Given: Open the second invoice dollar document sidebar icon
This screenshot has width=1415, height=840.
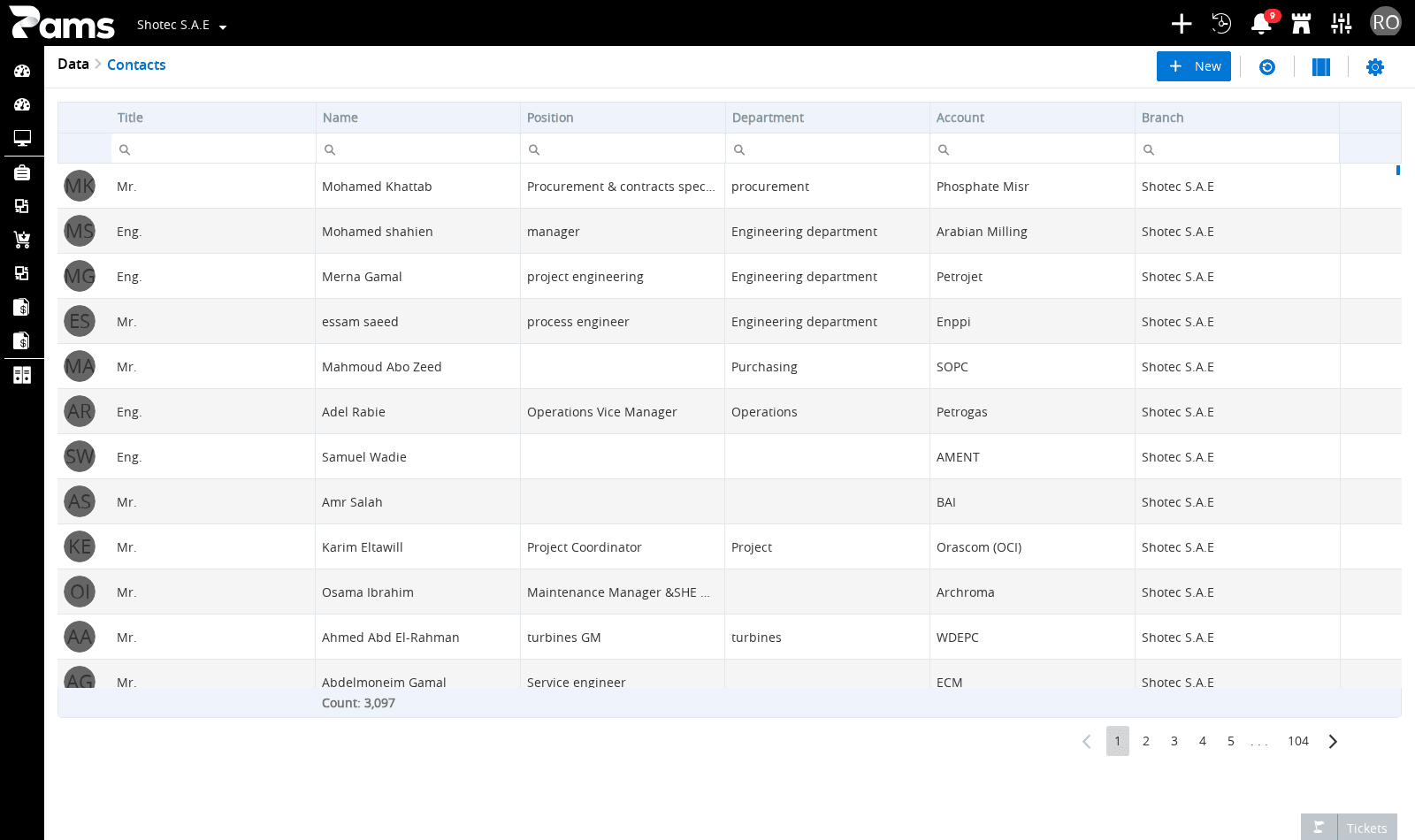Looking at the screenshot, I should click(x=22, y=340).
